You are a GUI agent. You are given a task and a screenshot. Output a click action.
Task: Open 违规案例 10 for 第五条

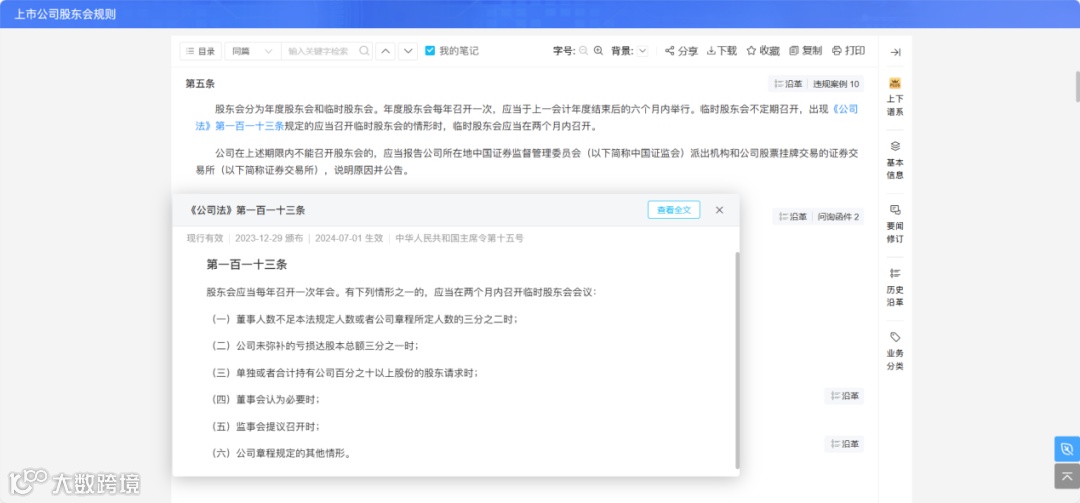coord(835,84)
